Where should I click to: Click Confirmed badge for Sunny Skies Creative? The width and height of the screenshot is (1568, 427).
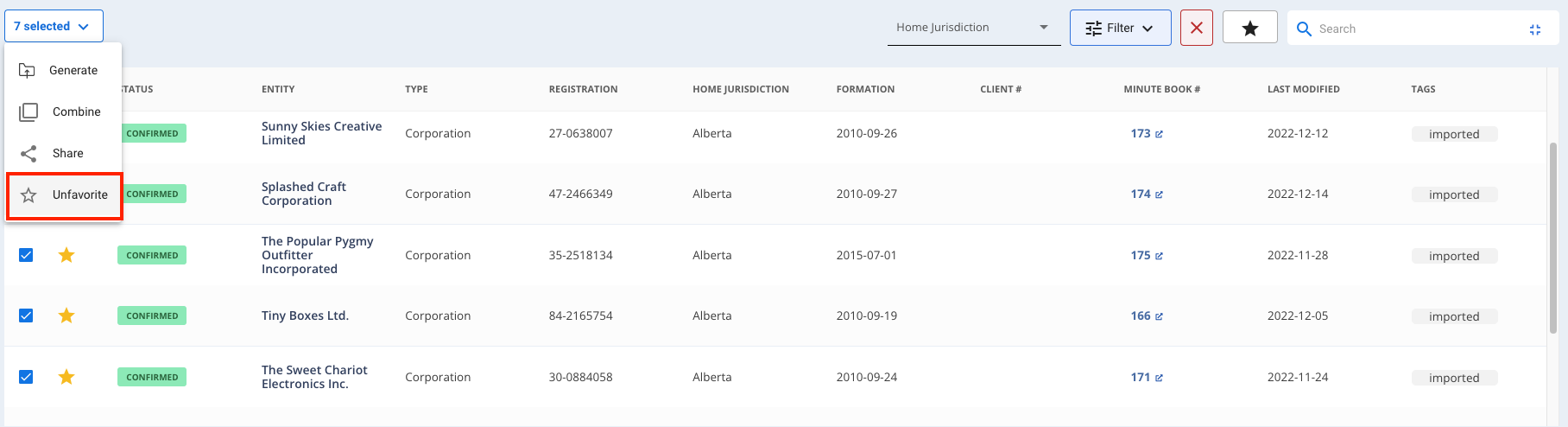pos(152,134)
